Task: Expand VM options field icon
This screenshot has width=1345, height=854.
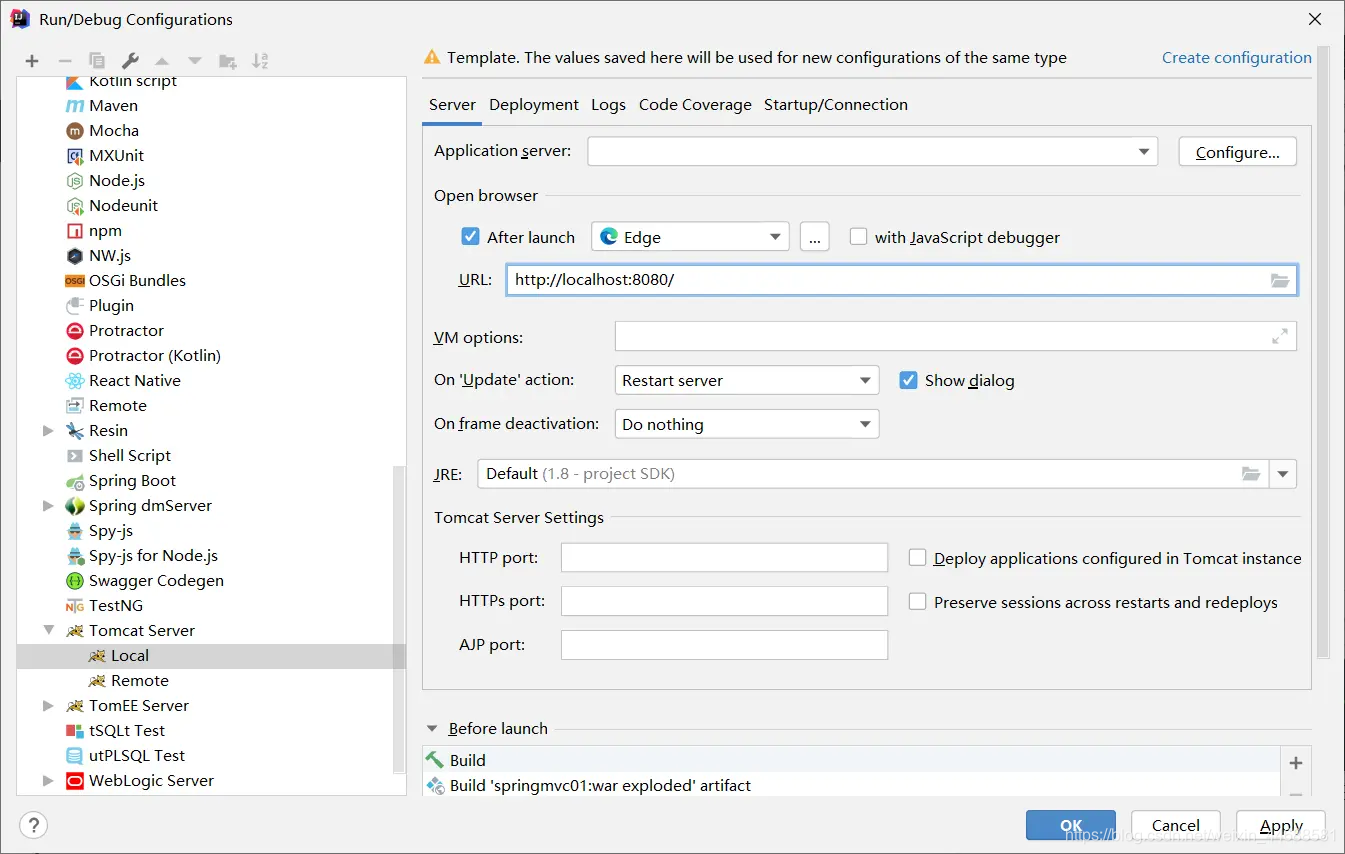Action: (1280, 337)
